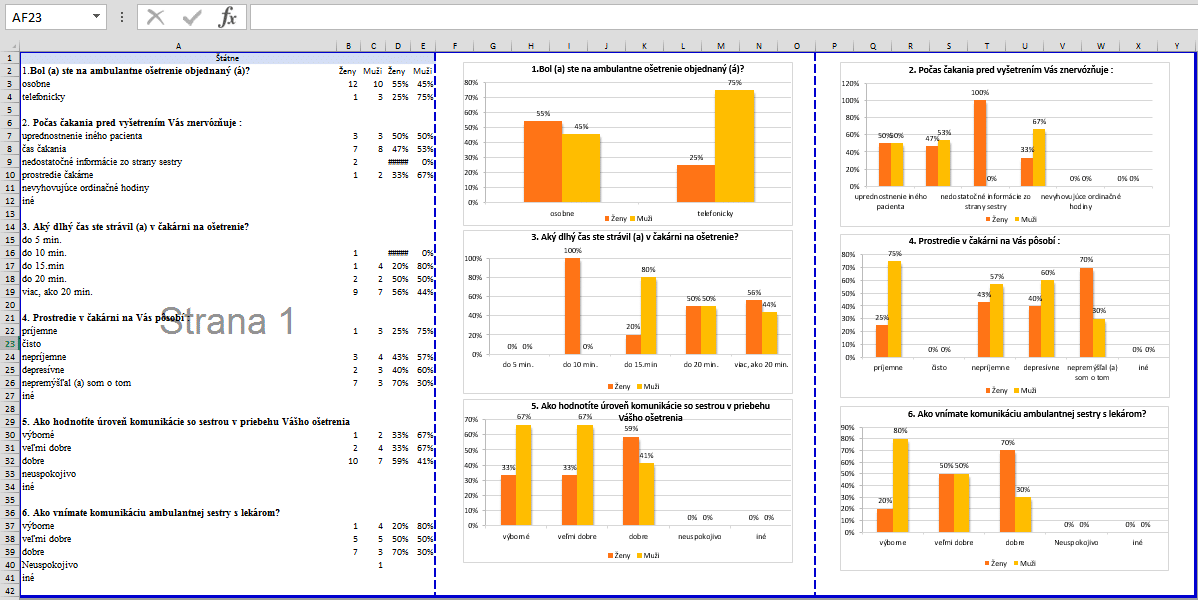Viewport: 1198px width, 600px height.
Task: Click the title of chart 1 'objednaný (á)?'
Action: [x=638, y=69]
